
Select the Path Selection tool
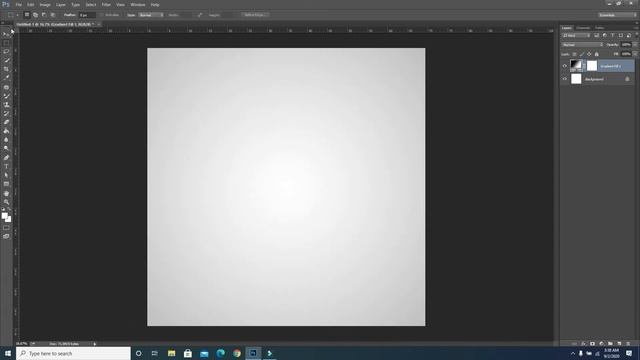tap(6, 175)
